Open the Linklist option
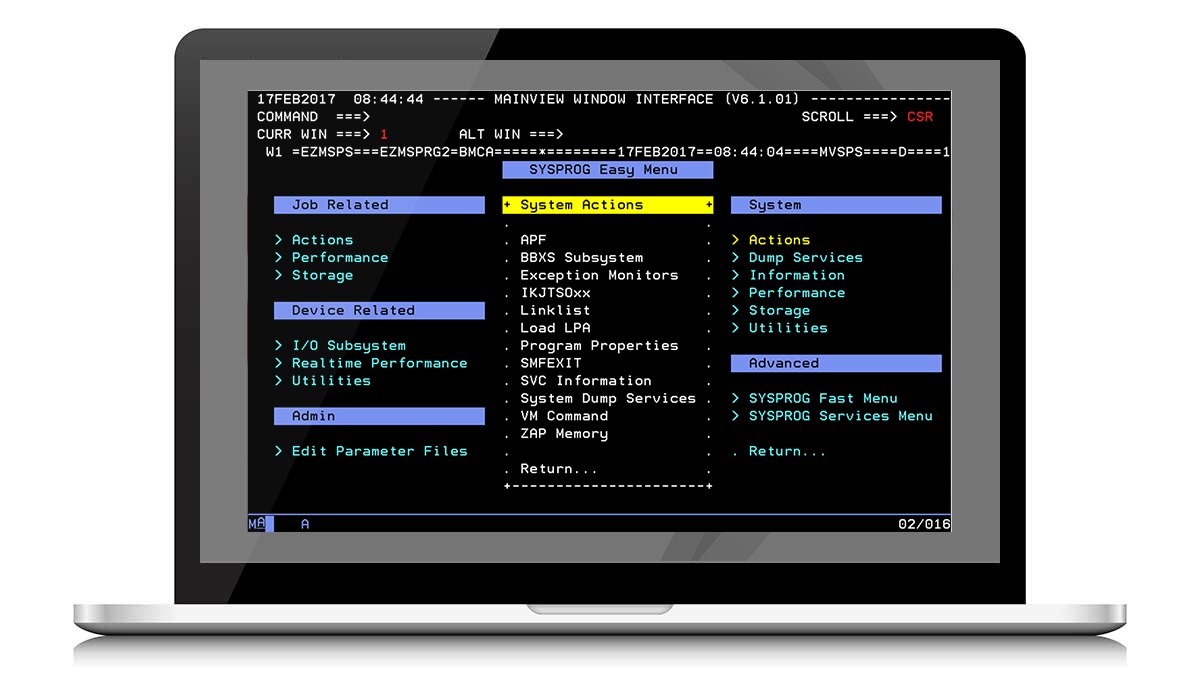 554,310
